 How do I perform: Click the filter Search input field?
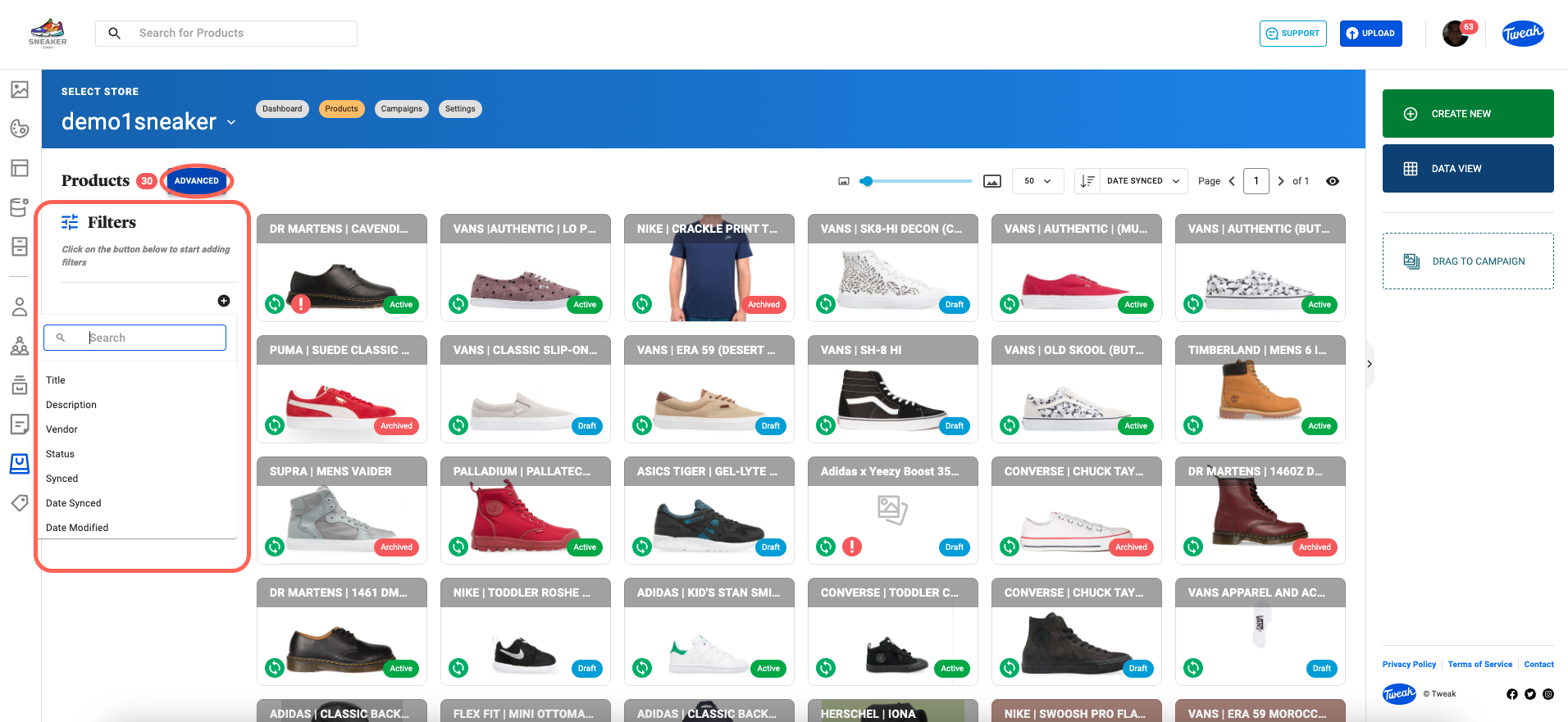[135, 338]
